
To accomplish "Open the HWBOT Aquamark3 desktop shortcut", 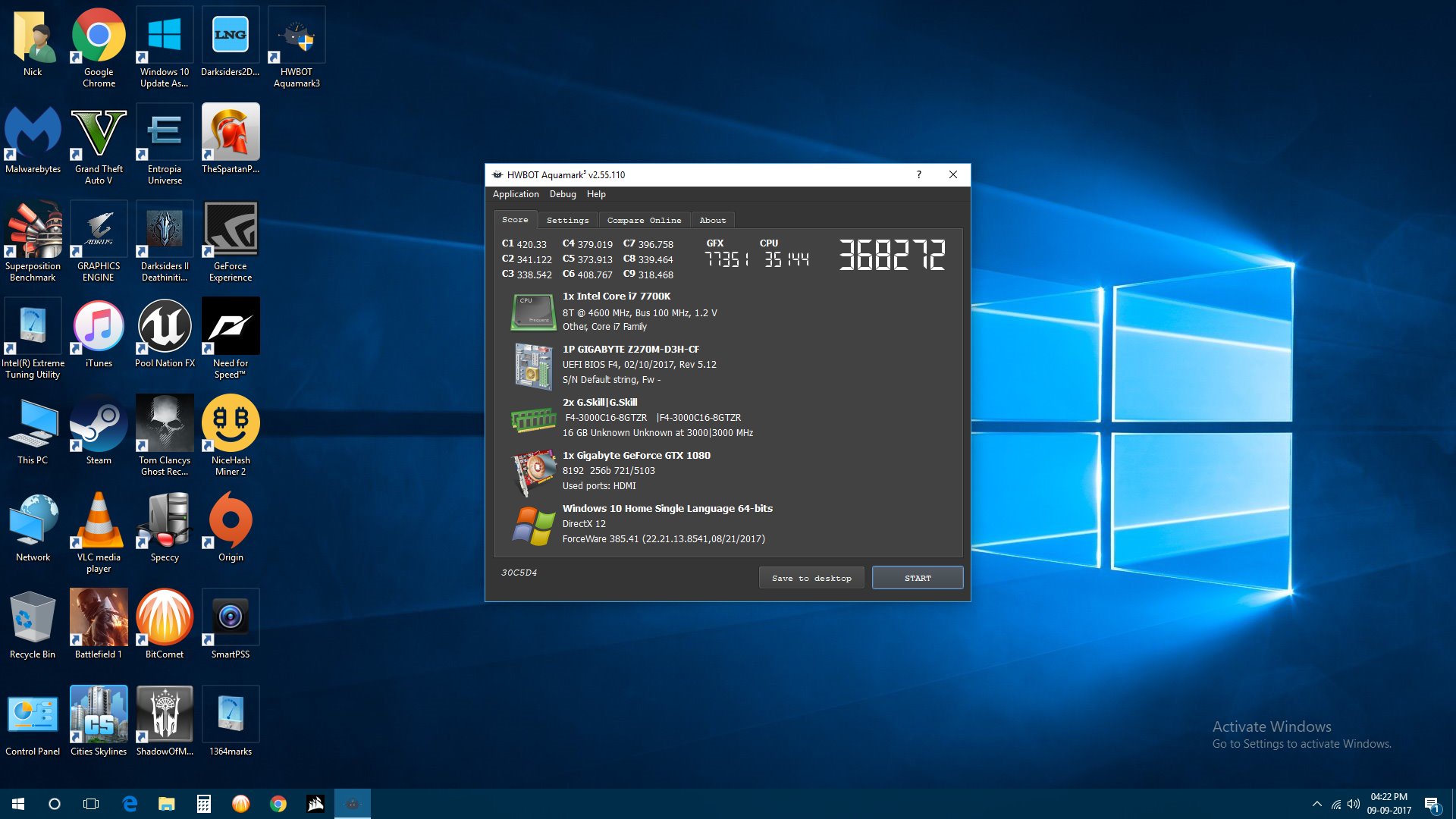I will 297,47.
